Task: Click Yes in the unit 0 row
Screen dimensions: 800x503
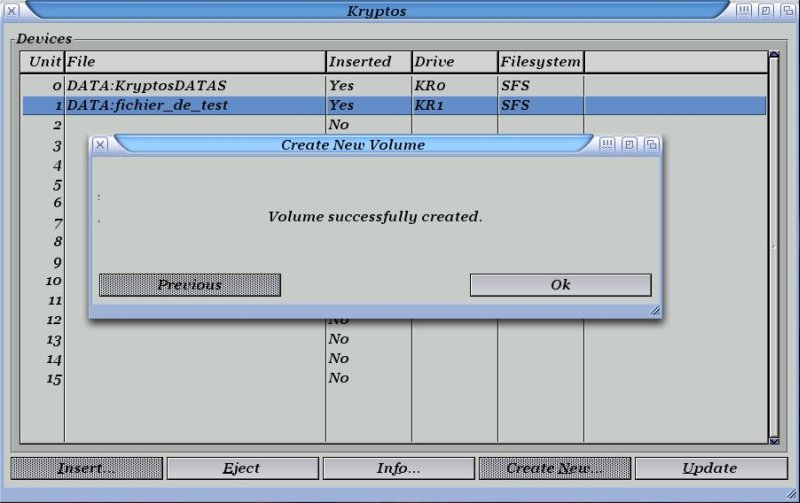Action: 341,86
